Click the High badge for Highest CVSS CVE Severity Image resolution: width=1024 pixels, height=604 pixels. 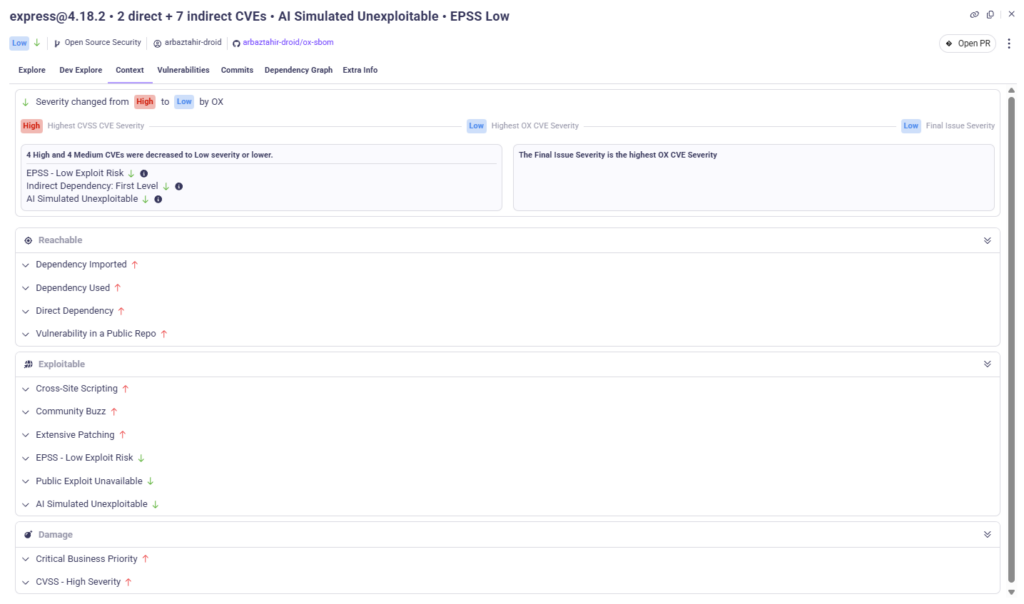[31, 126]
